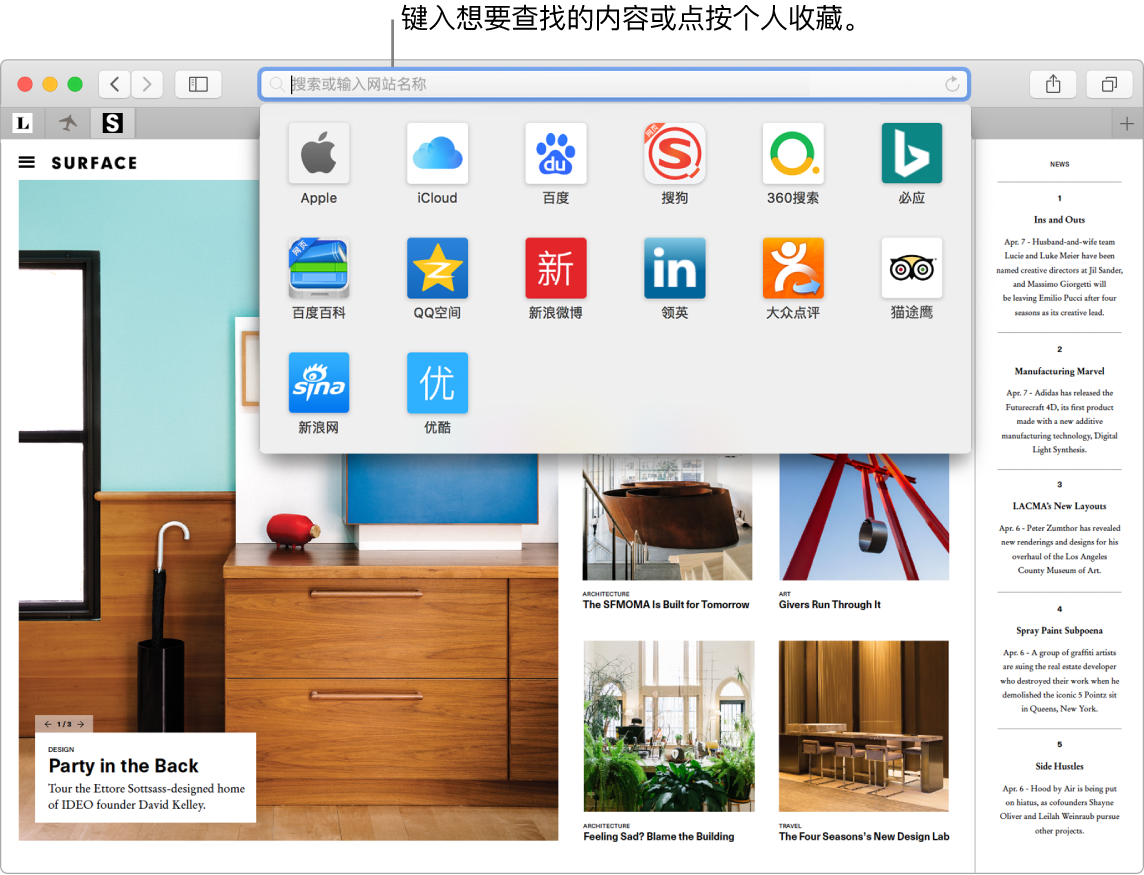
Task: Open Youku (优酷) favorite
Action: pyautogui.click(x=437, y=382)
